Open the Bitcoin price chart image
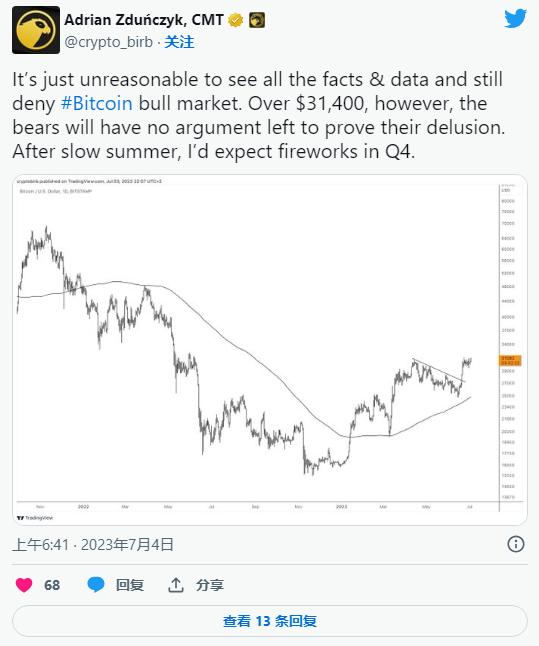 click(270, 349)
